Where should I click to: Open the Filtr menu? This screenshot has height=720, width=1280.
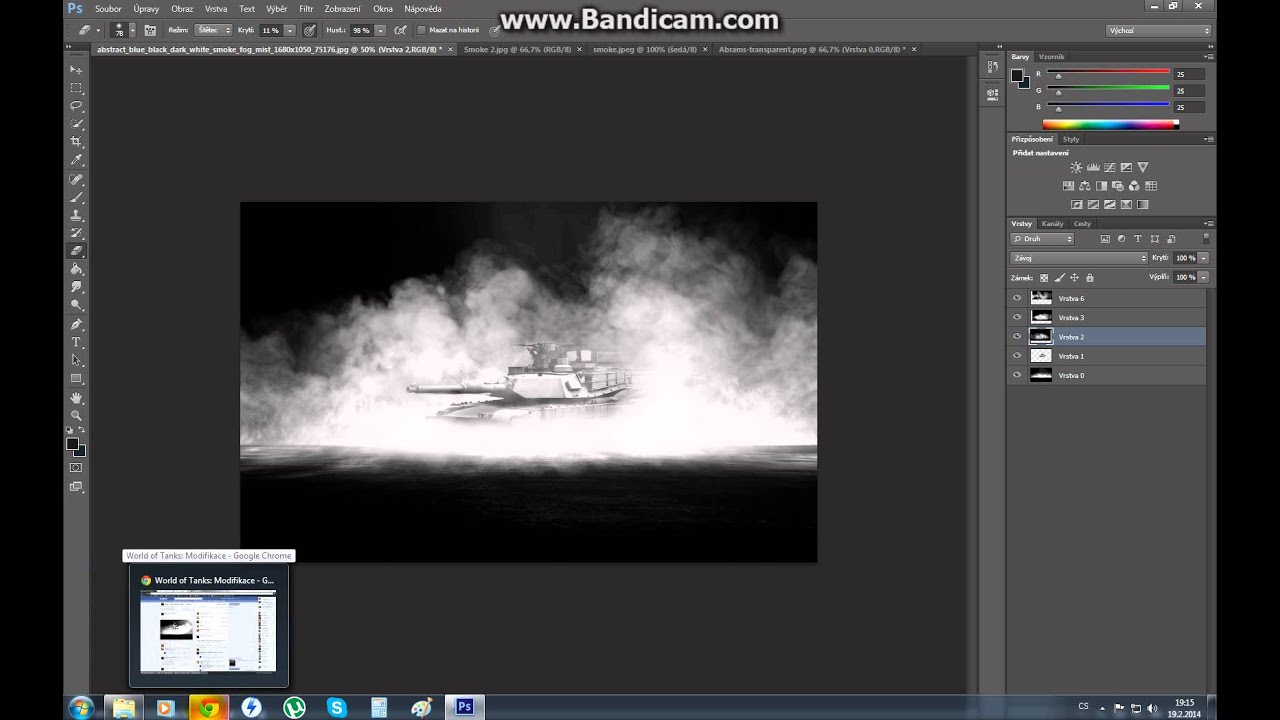[306, 9]
